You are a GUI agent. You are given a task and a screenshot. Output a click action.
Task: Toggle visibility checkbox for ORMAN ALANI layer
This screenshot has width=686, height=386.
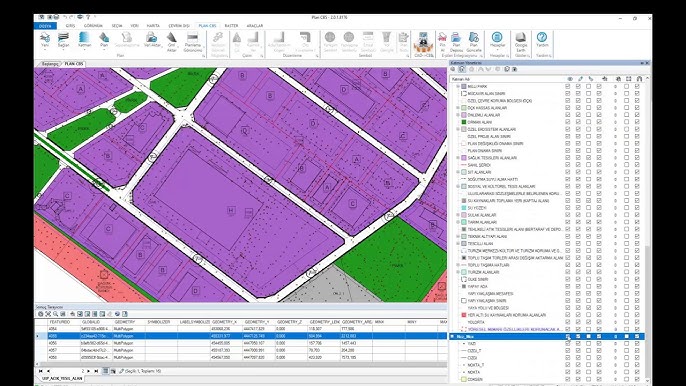click(568, 122)
